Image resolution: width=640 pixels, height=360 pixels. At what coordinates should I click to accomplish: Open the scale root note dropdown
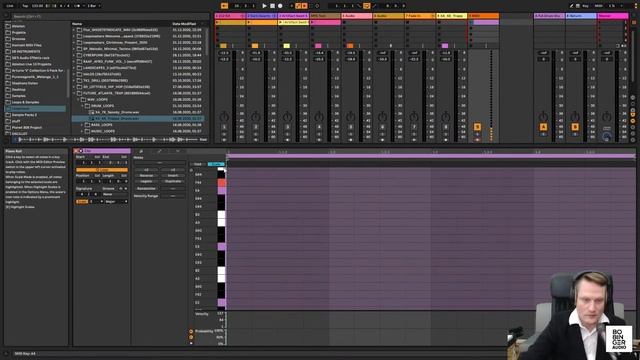coord(96,202)
